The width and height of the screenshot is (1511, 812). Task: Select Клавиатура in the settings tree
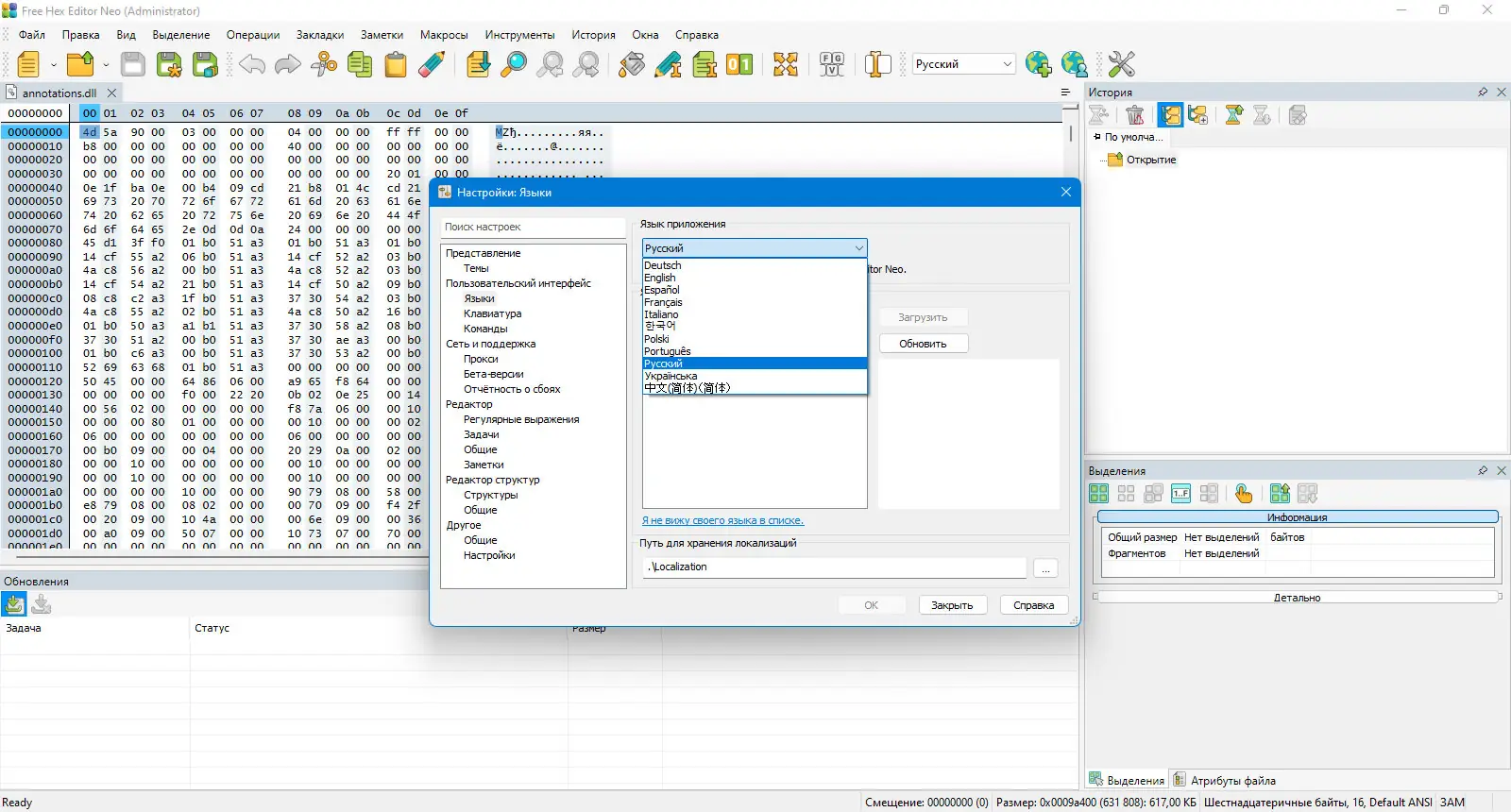coord(493,313)
